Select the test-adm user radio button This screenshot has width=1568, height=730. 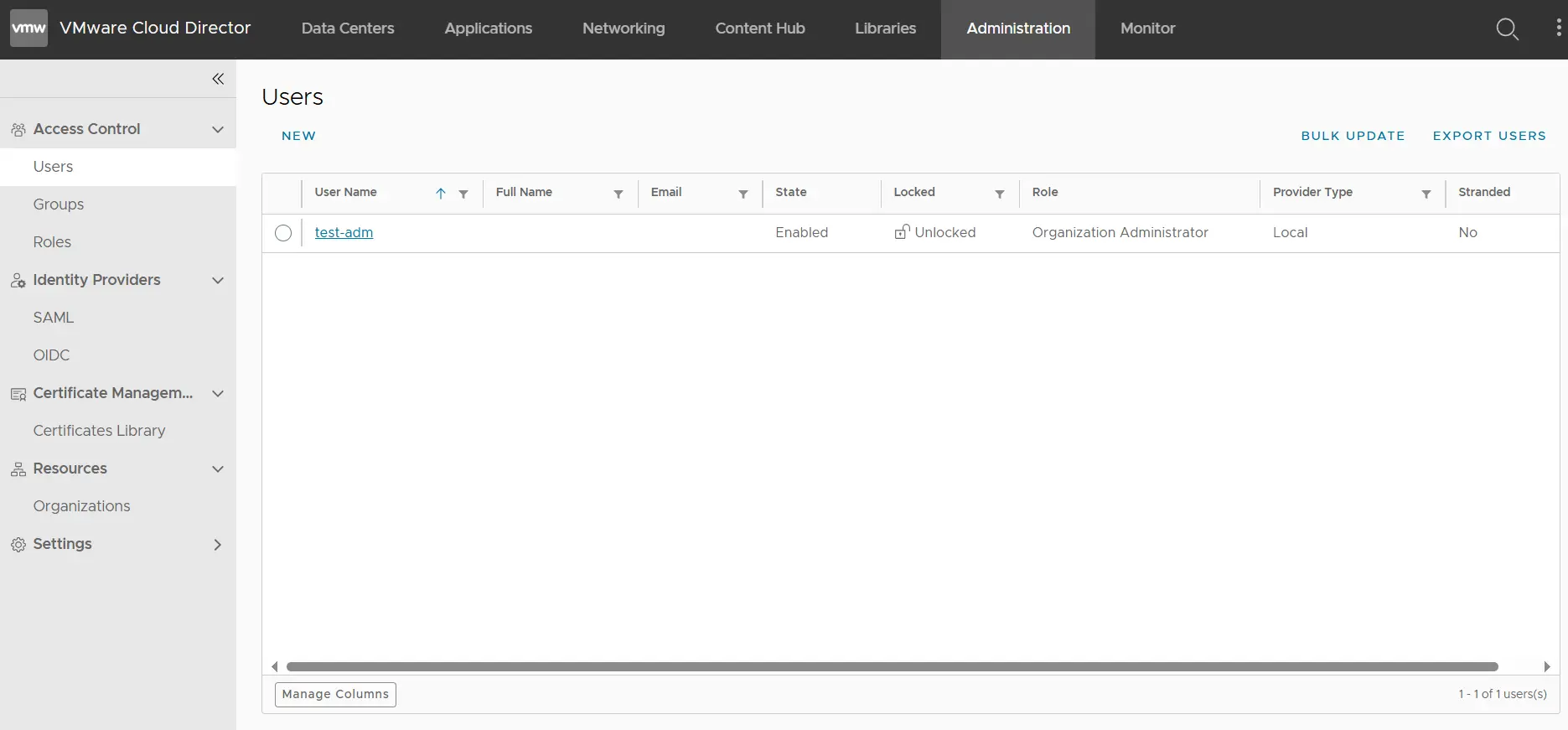click(x=283, y=233)
